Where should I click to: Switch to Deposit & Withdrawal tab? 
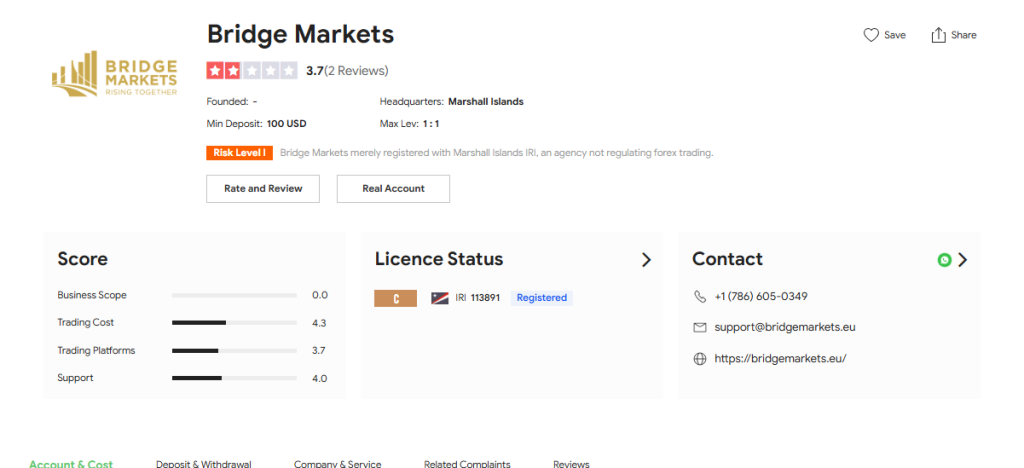204,463
